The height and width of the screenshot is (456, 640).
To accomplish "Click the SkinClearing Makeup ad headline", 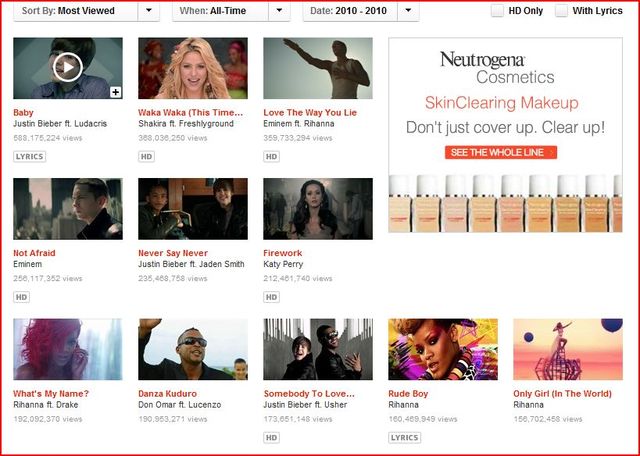I will click(x=502, y=102).
